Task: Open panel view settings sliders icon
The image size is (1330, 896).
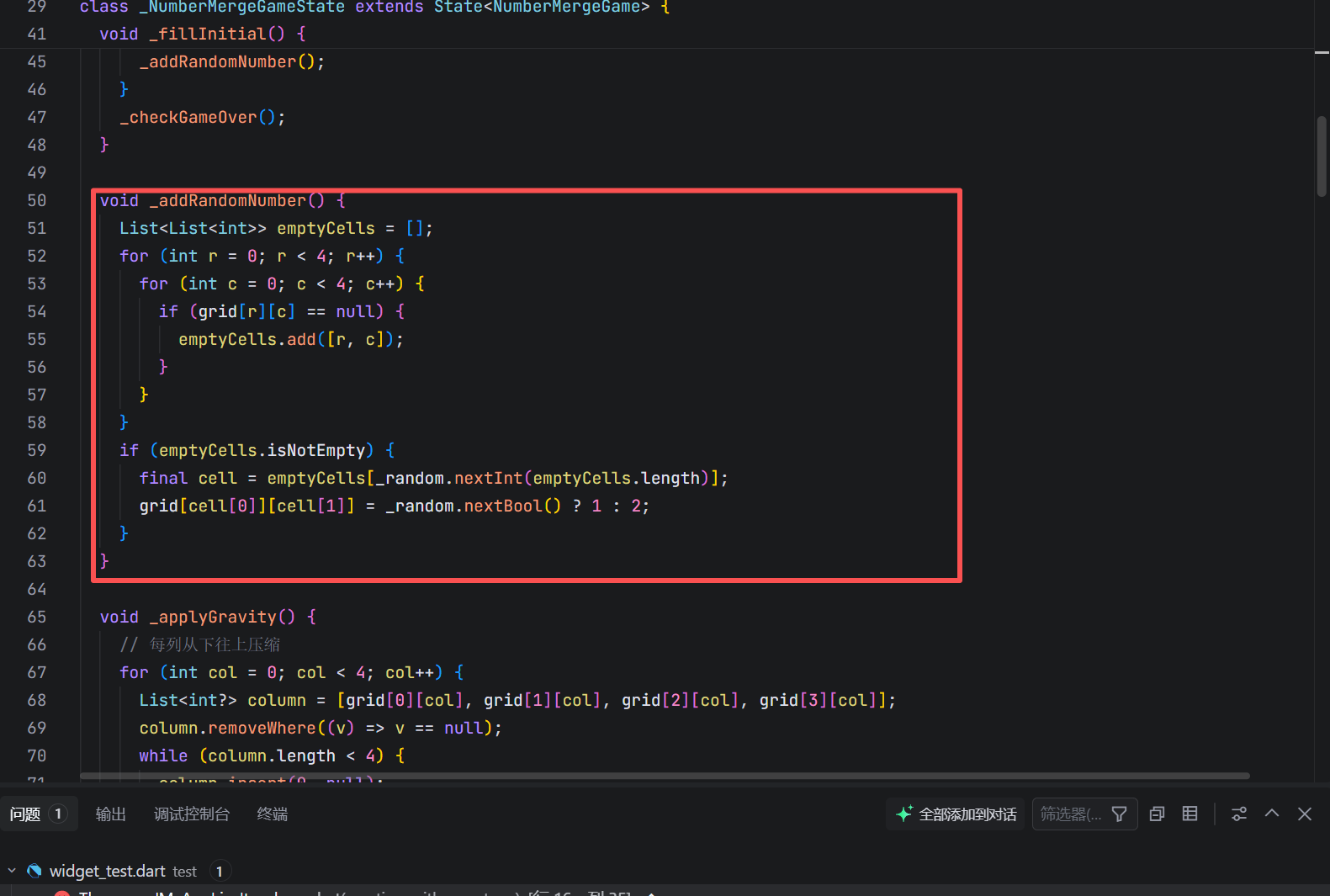Action: point(1239,814)
